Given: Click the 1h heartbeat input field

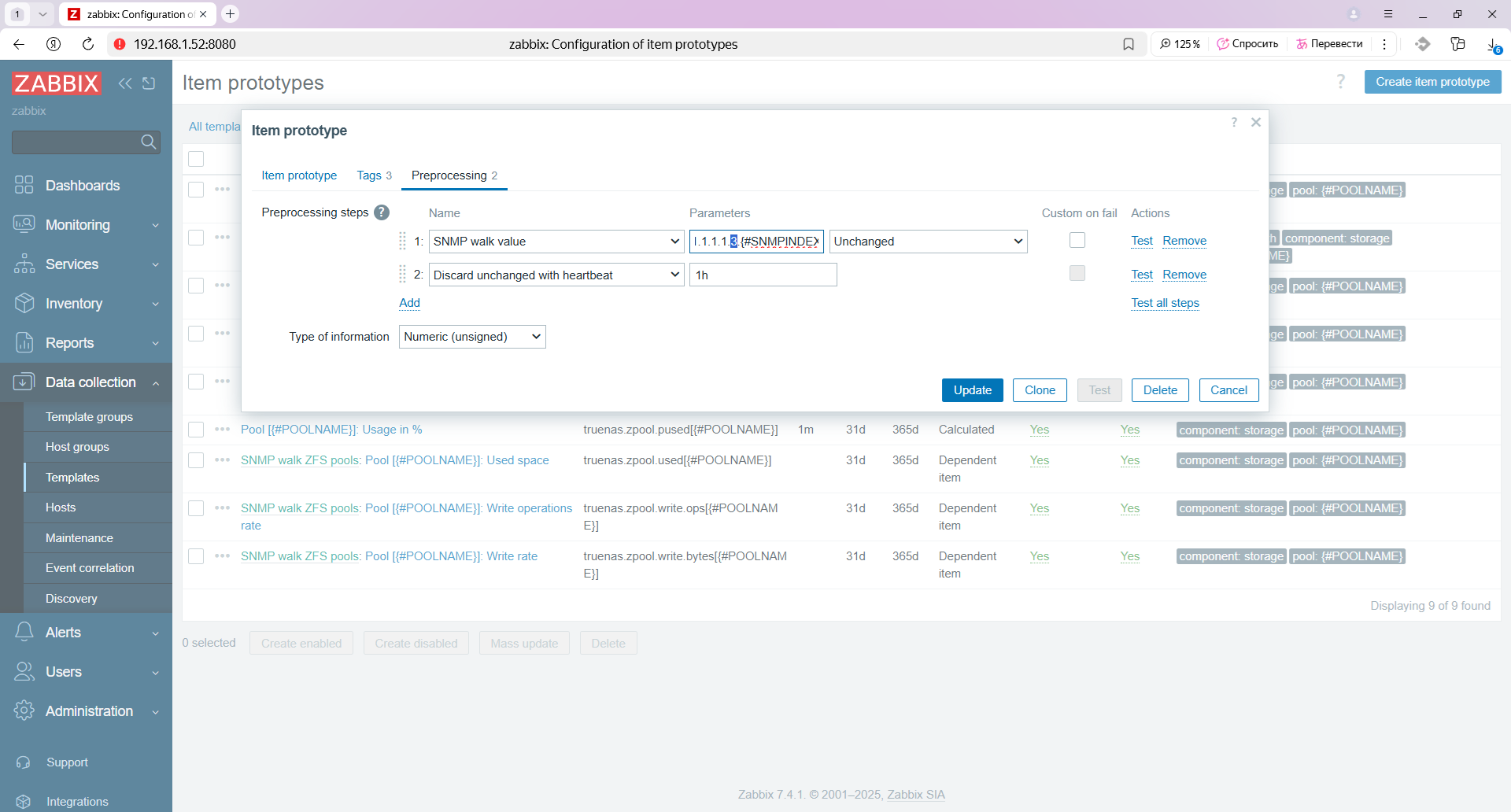Looking at the screenshot, I should tap(763, 275).
